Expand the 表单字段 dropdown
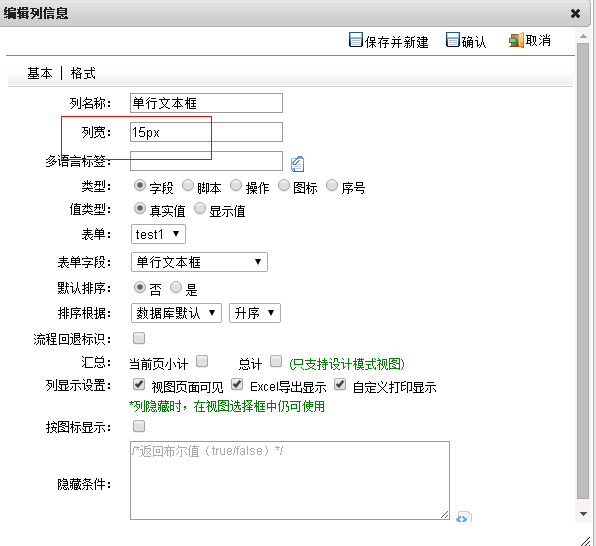This screenshot has width=596, height=546. [199, 262]
